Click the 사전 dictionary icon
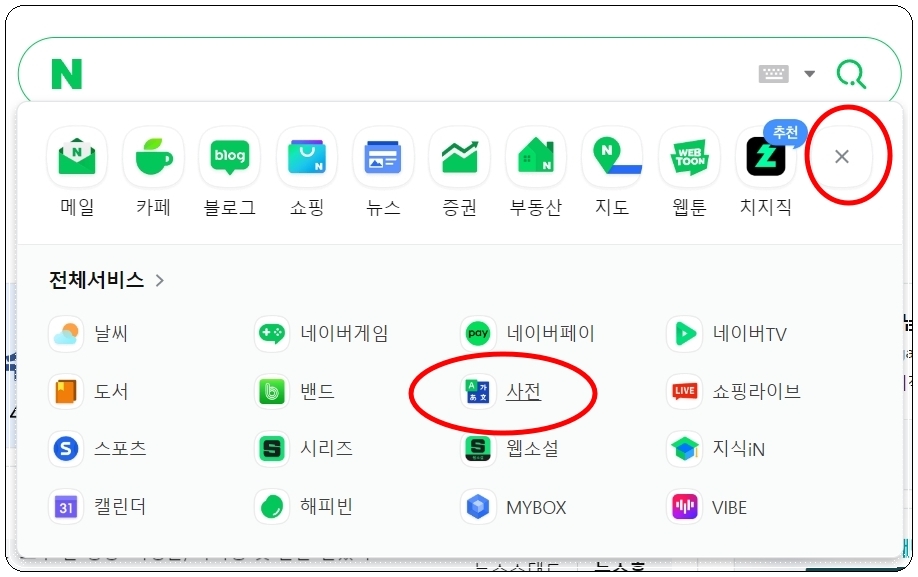This screenshot has width=918, height=577. pyautogui.click(x=478, y=391)
